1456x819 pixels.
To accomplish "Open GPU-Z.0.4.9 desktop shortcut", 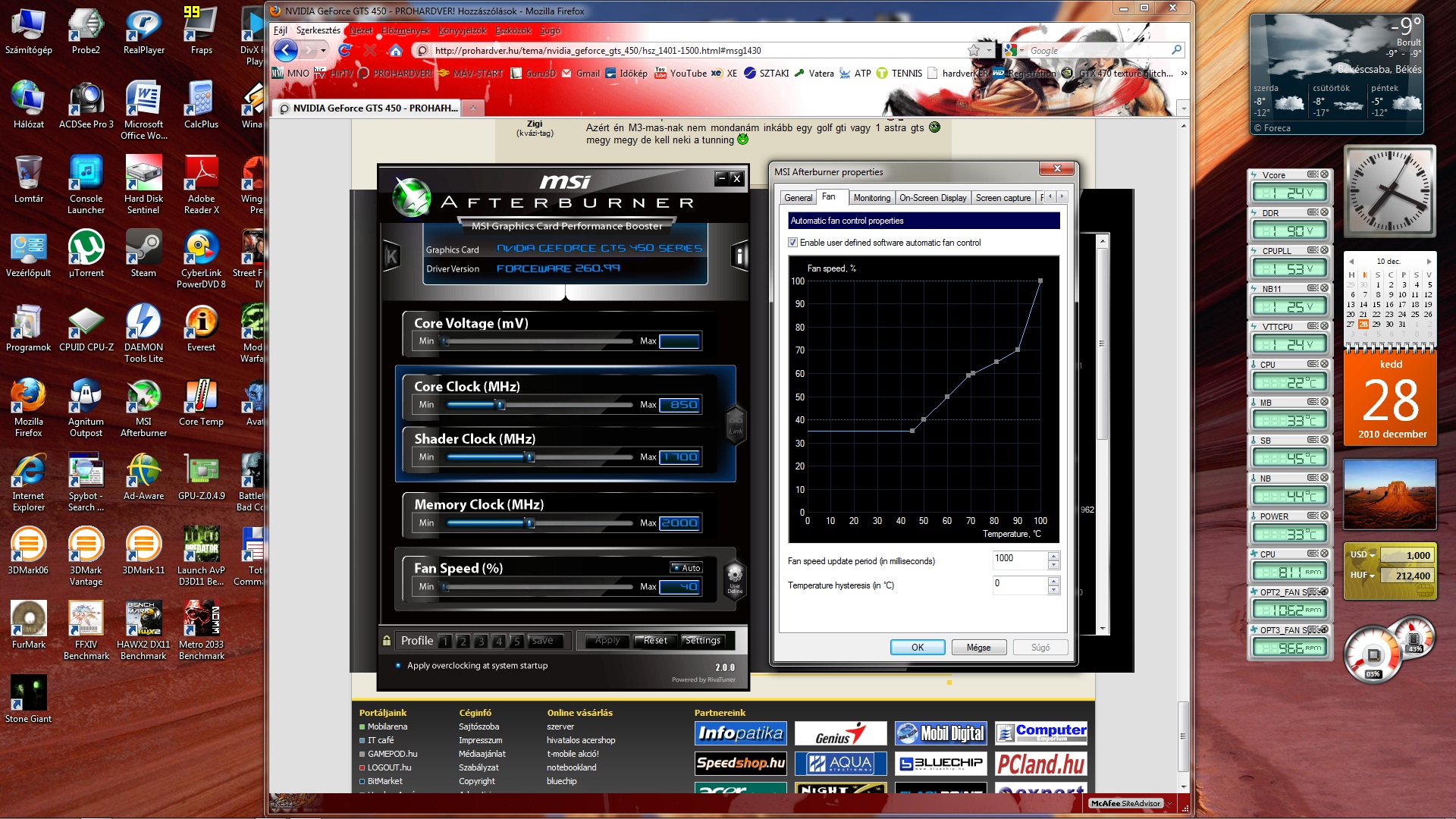I will point(201,477).
